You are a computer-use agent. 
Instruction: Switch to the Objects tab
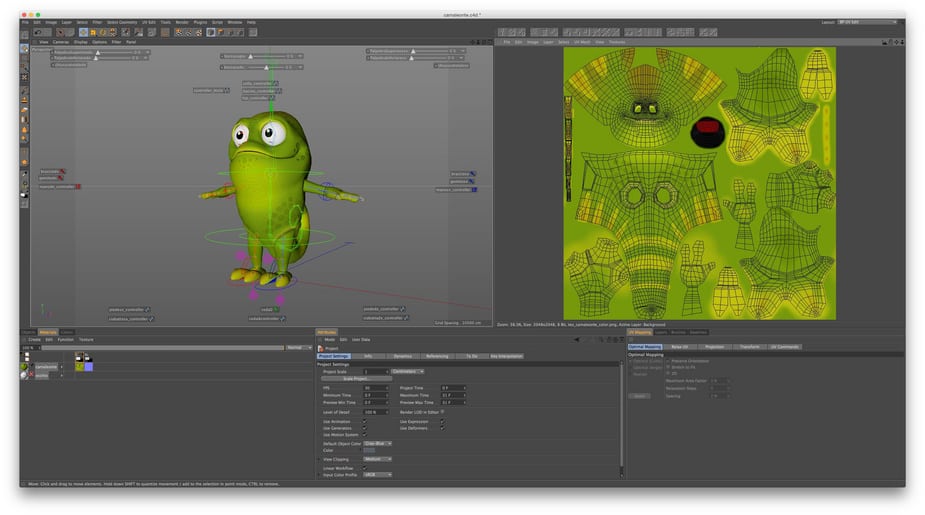click(x=29, y=332)
